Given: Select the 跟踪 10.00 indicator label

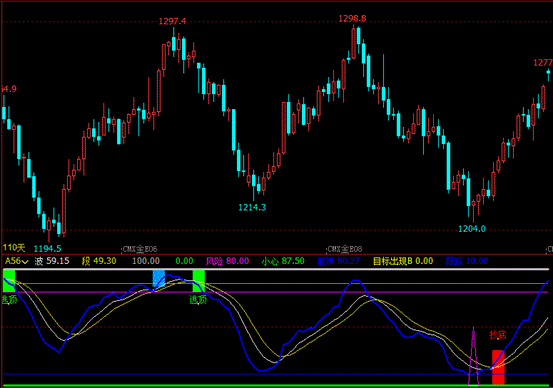Looking at the screenshot, I should [x=467, y=261].
